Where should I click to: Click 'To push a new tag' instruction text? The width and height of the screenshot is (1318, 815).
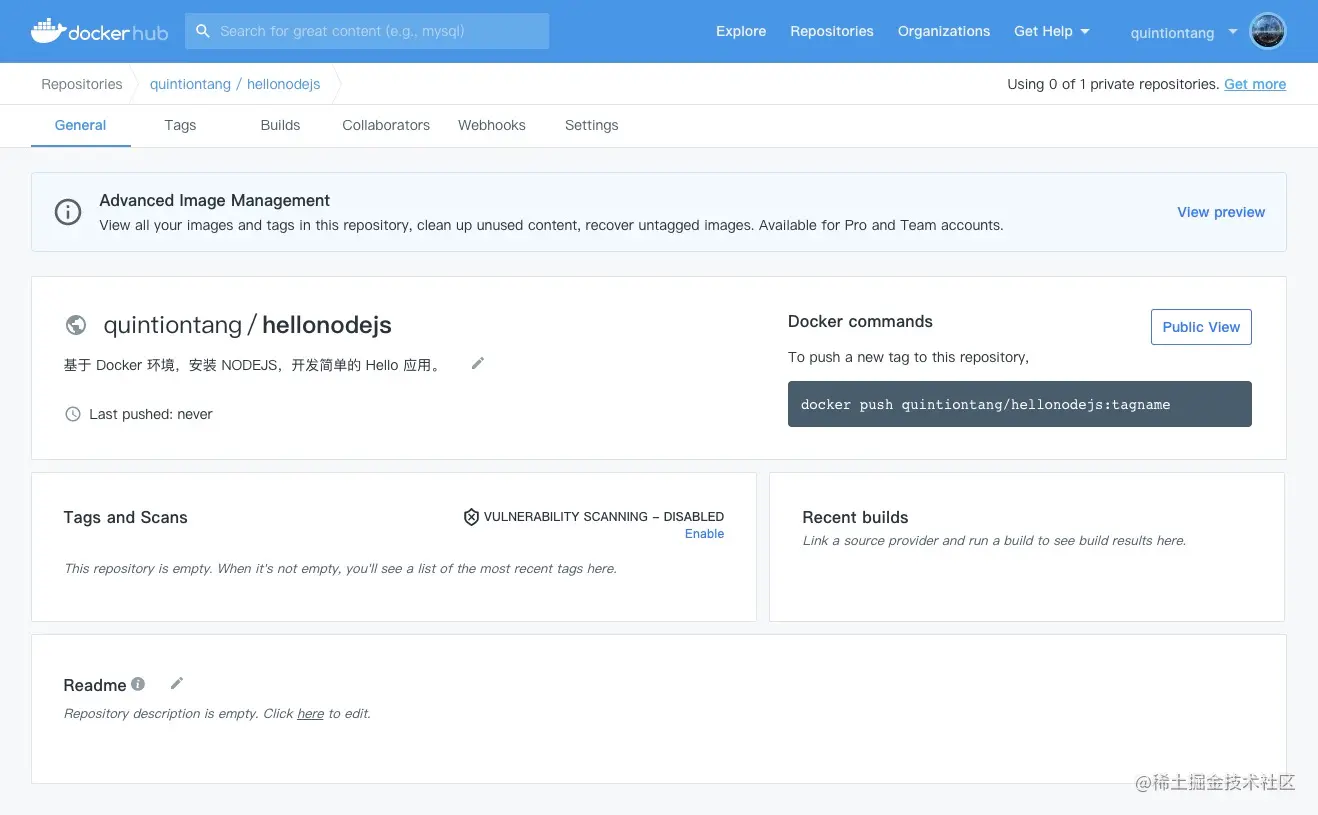[x=908, y=357]
